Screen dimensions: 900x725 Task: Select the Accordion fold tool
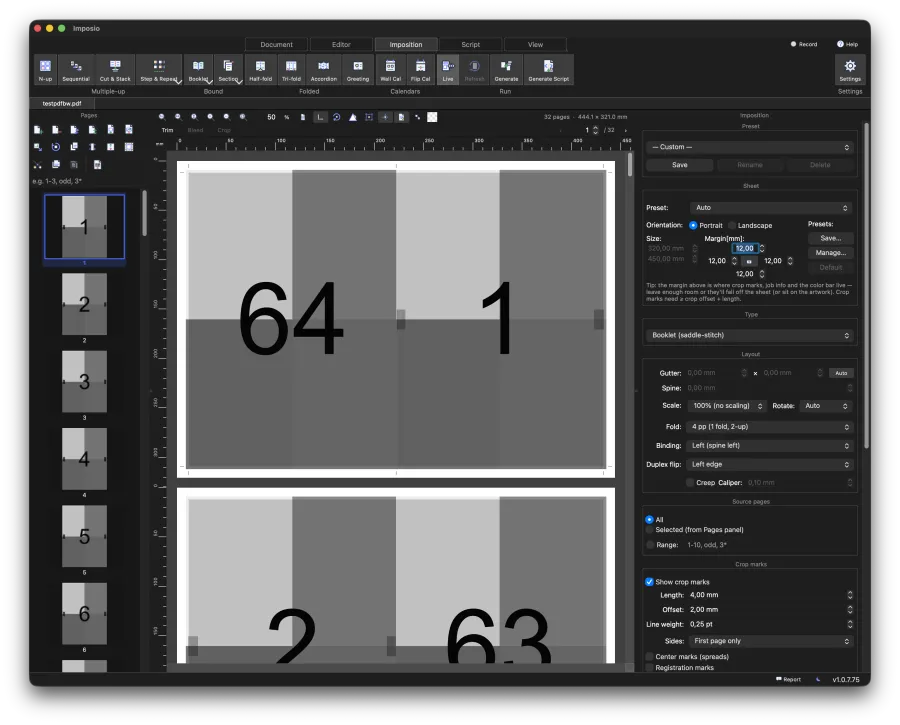pyautogui.click(x=324, y=70)
